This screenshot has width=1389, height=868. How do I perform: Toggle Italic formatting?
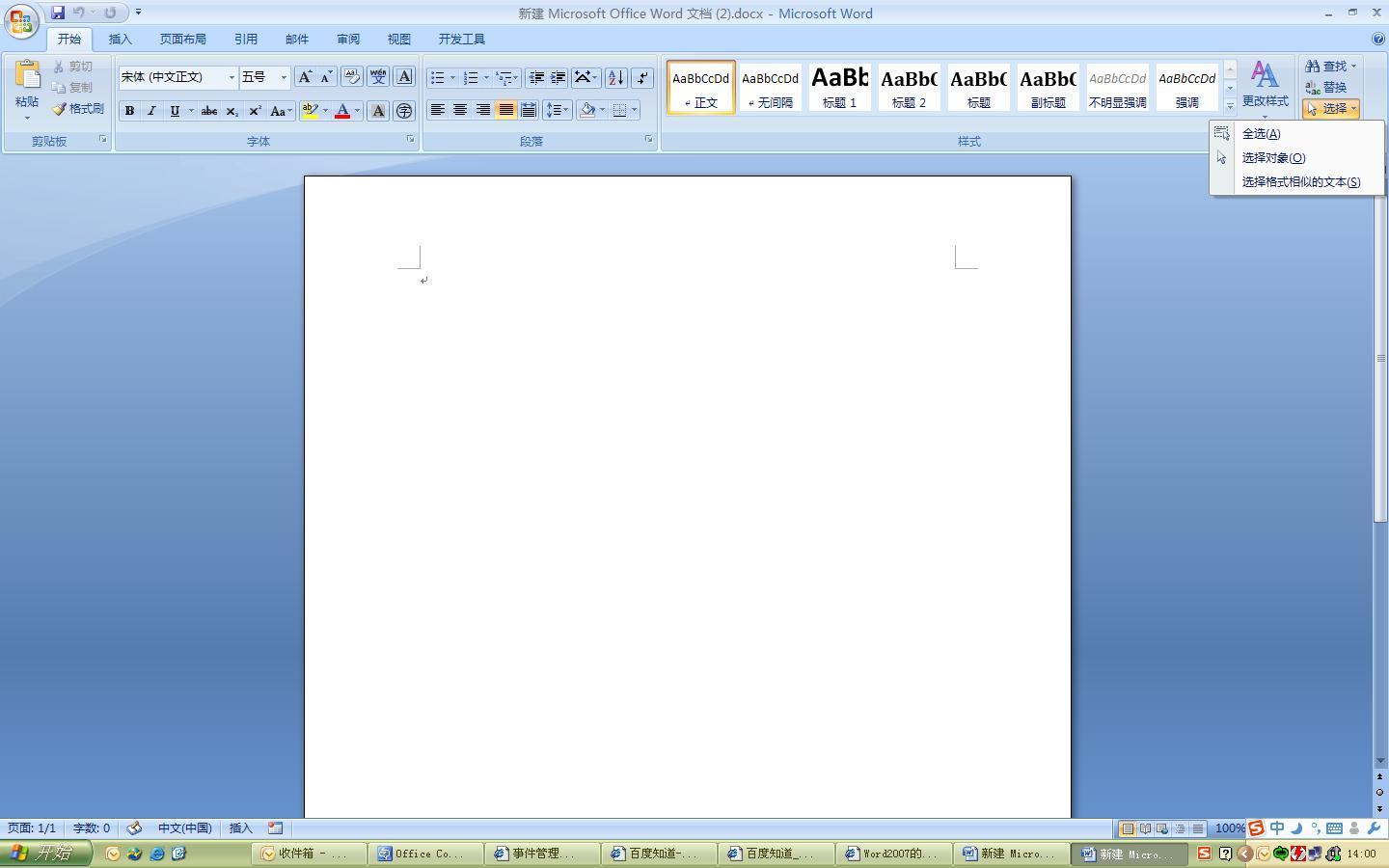click(x=151, y=111)
